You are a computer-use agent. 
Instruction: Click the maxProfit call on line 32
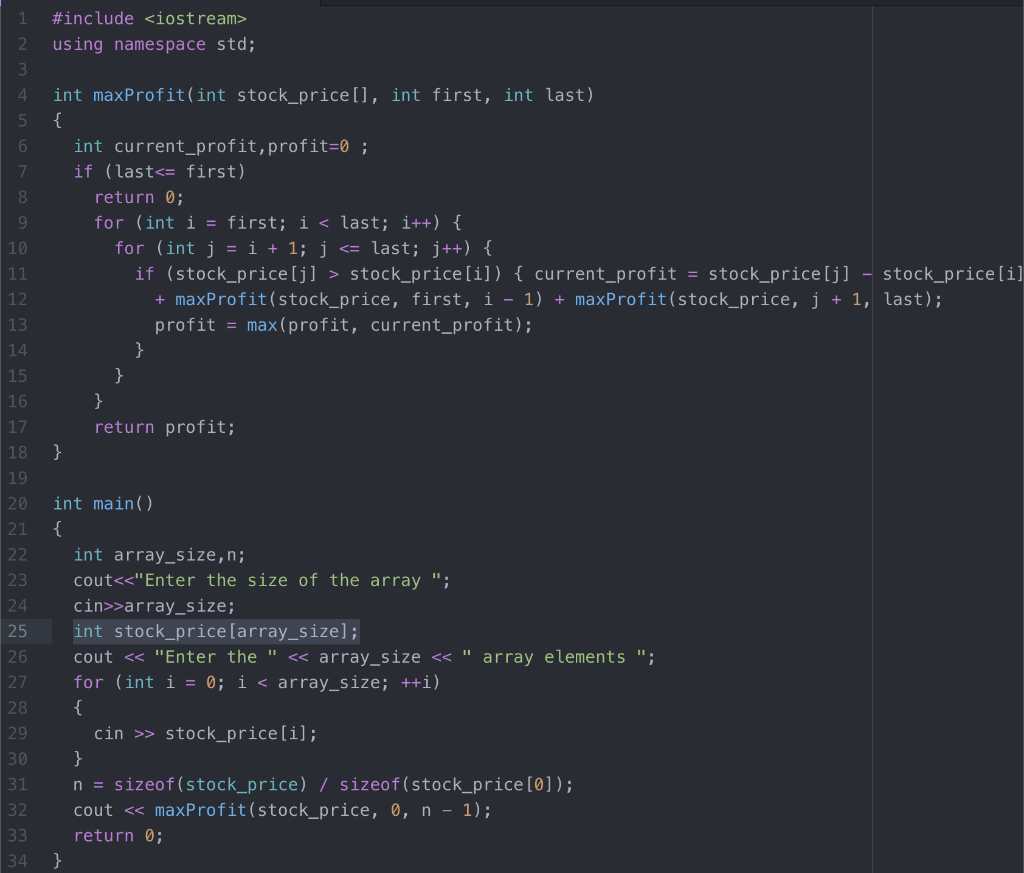coord(201,809)
